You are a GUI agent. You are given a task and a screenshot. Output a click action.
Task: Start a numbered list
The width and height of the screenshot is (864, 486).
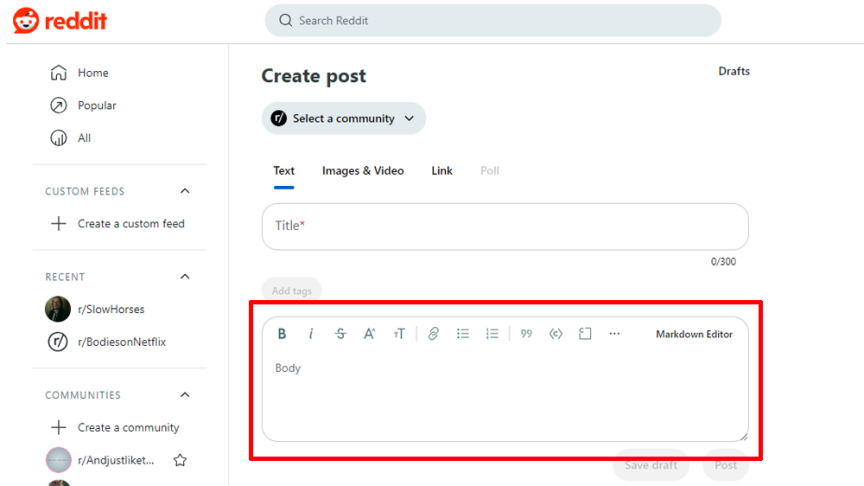tap(492, 334)
